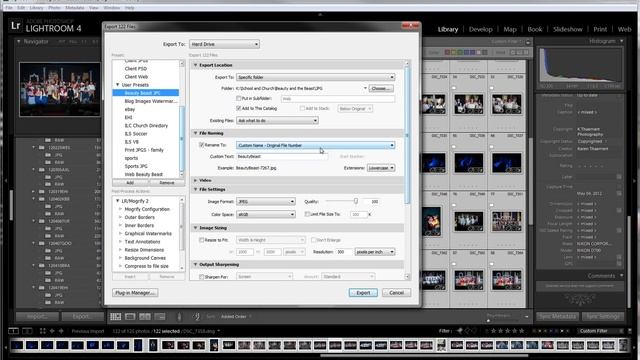
Task: Open the Export To Hard Drive dropdown
Action: [x=224, y=44]
